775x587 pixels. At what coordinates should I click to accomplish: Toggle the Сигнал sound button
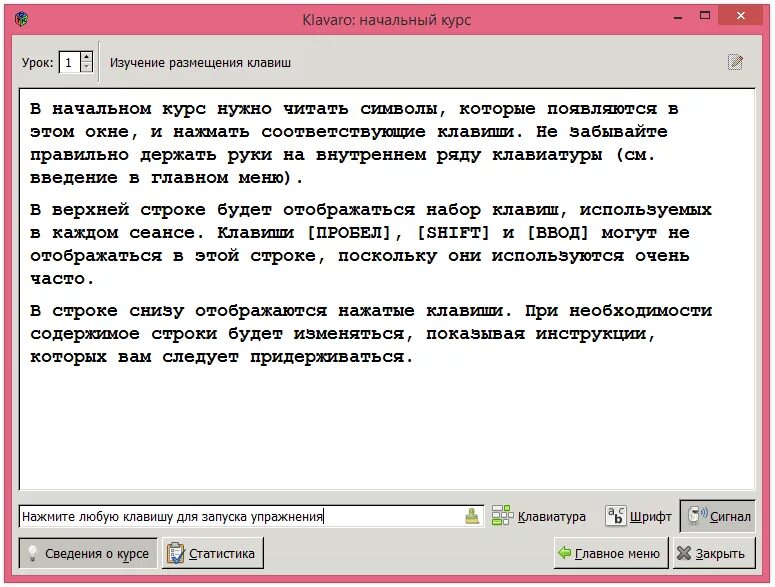point(718,516)
